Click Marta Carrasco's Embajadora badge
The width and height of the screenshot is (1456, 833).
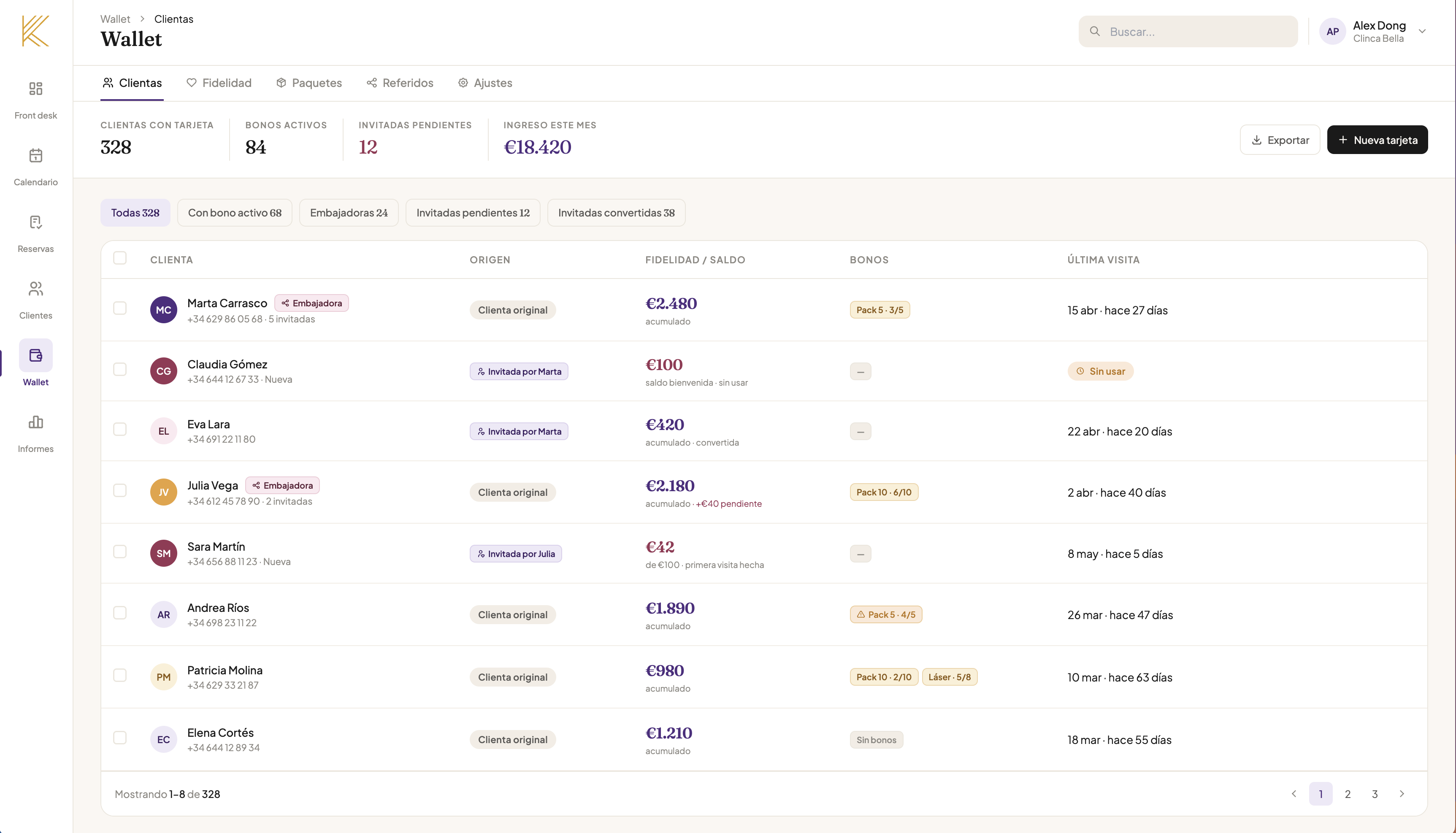click(311, 303)
